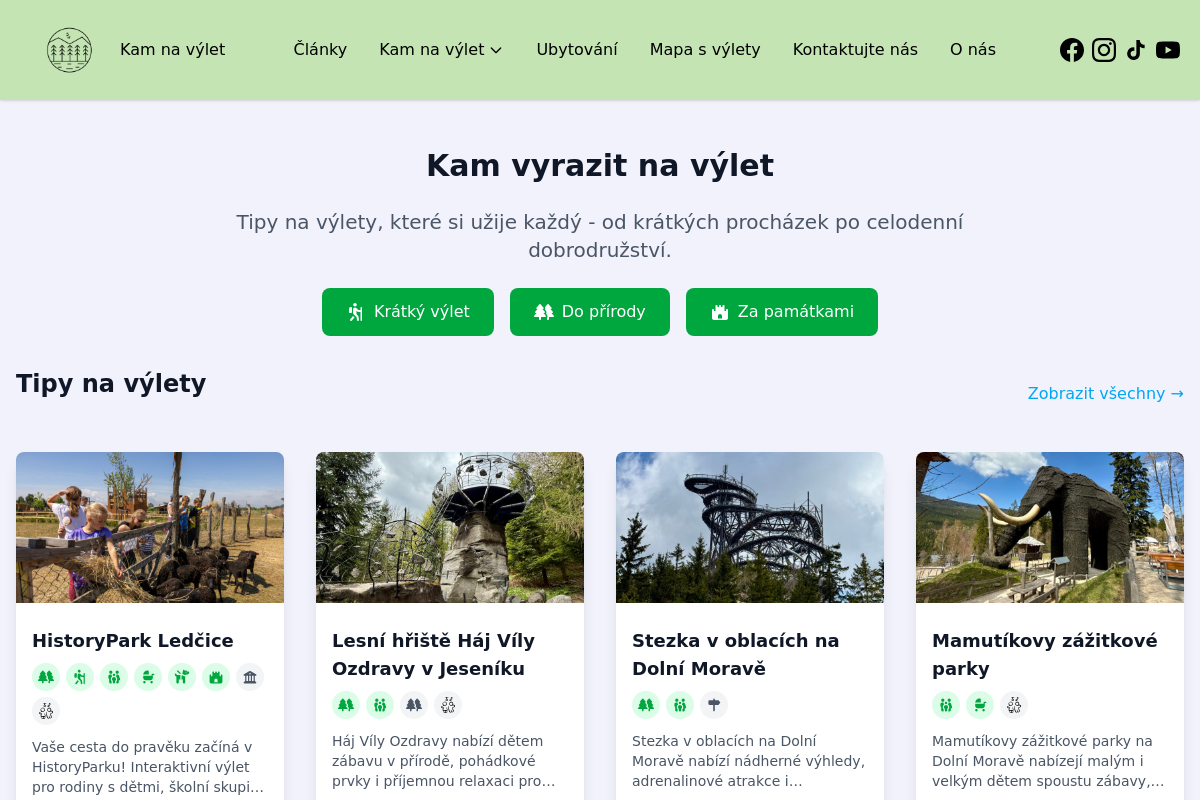Open Kontaktujte nás page
Viewport: 1200px width, 800px height.
click(x=855, y=50)
